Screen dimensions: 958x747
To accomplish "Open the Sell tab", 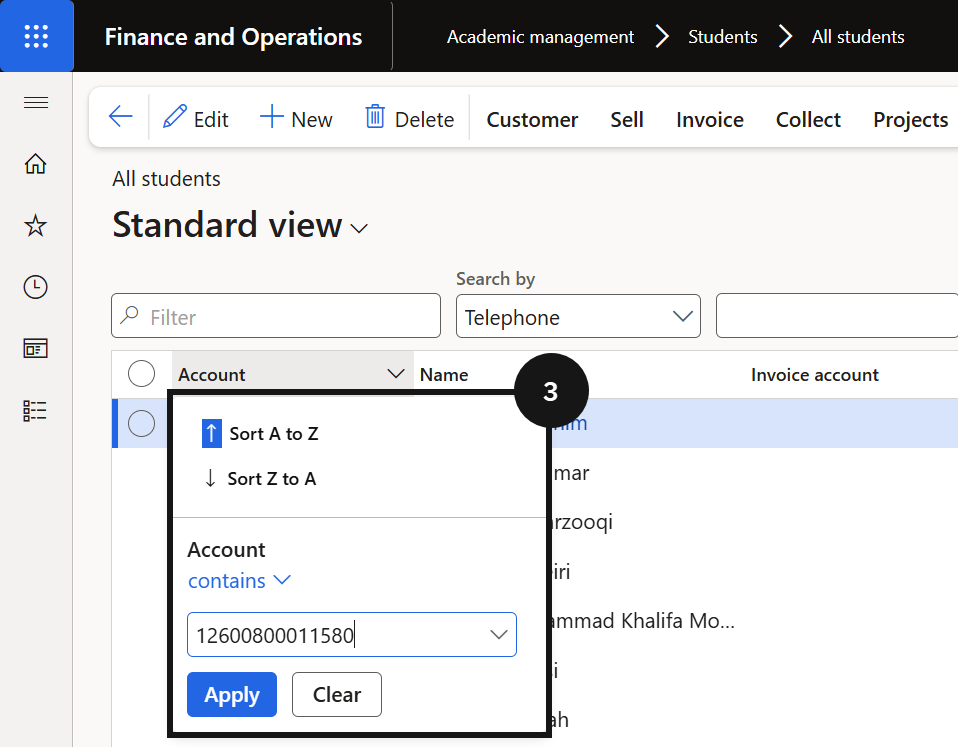I will click(x=627, y=119).
